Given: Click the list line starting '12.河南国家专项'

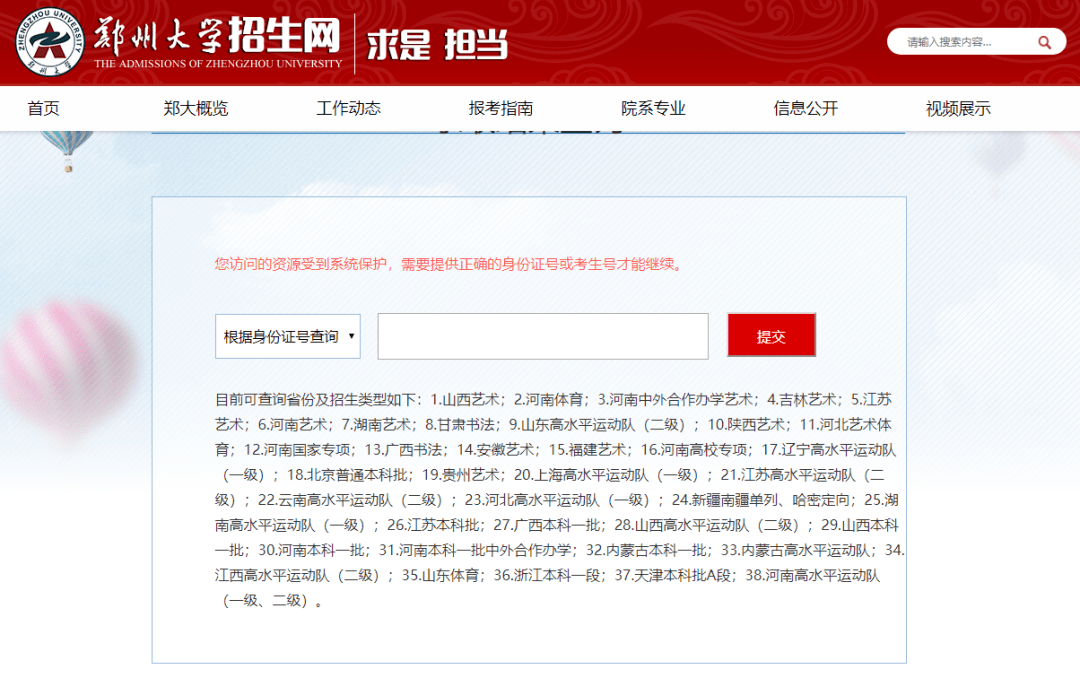Looking at the screenshot, I should [556, 450].
